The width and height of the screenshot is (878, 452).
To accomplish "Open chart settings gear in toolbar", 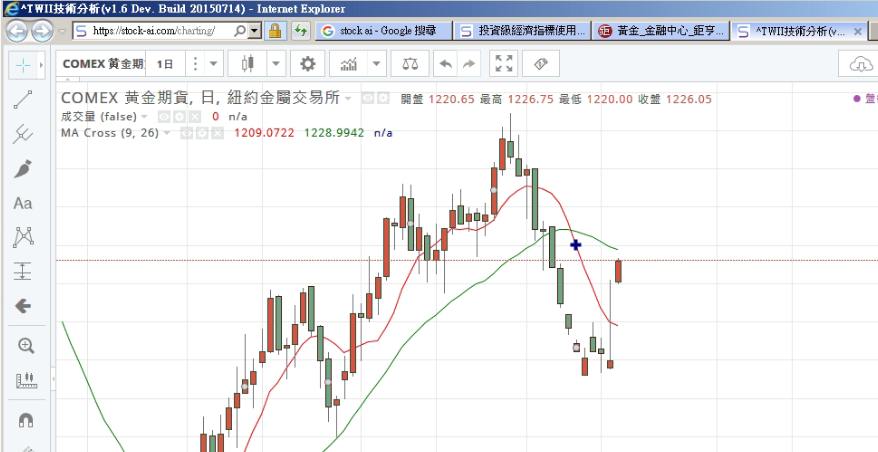I will [307, 64].
